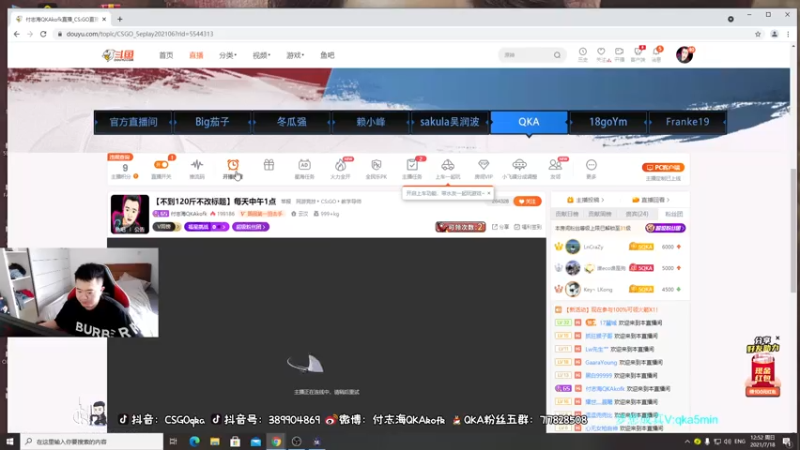
Task: Click the alarm clock broadcast reminder icon
Action: click(233, 165)
